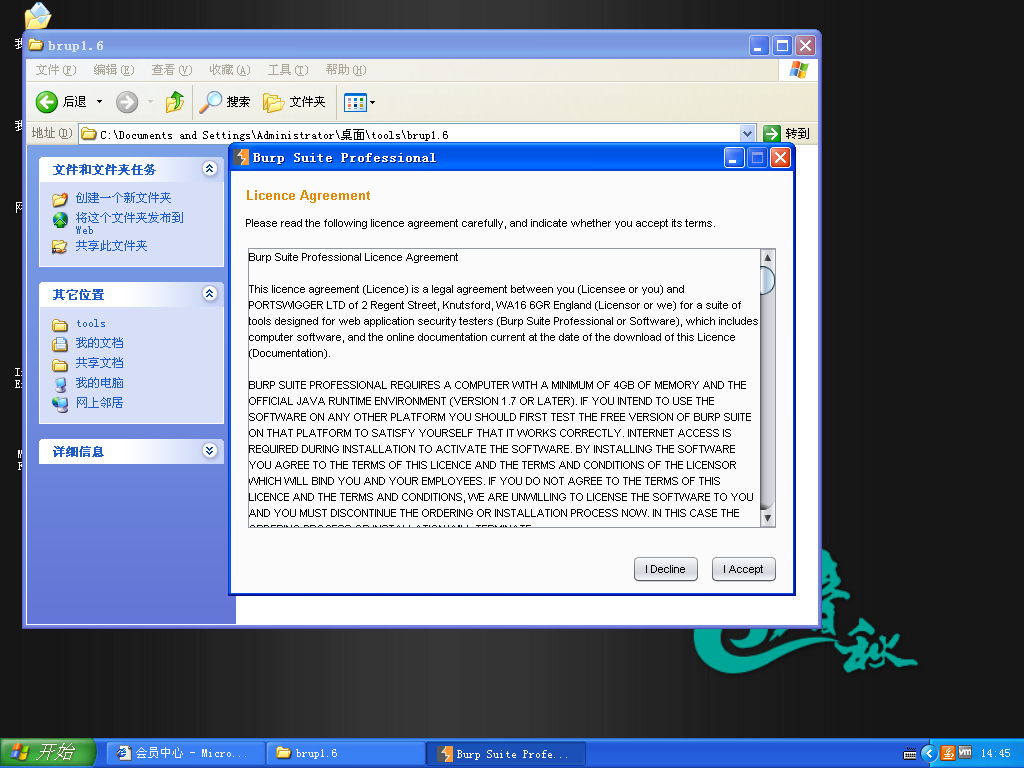The height and width of the screenshot is (768, 1024).
Task: Click 将这个文件夹发布到 Web link
Action: (x=129, y=223)
